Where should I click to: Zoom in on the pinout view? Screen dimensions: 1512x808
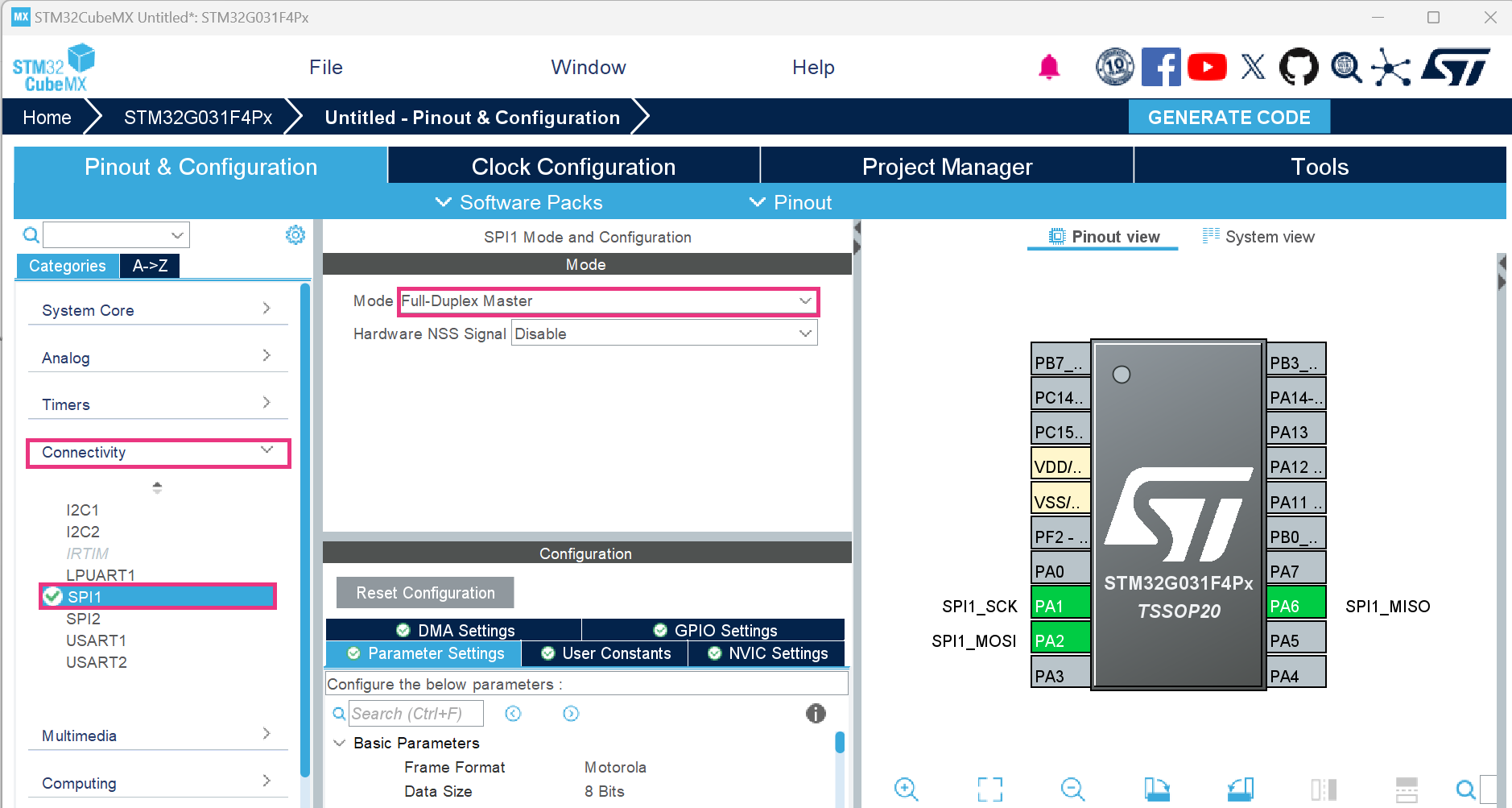[907, 789]
